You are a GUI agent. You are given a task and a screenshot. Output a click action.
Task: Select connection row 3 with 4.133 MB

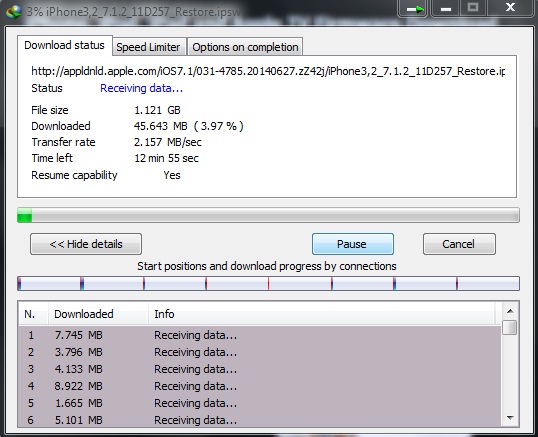coord(260,369)
